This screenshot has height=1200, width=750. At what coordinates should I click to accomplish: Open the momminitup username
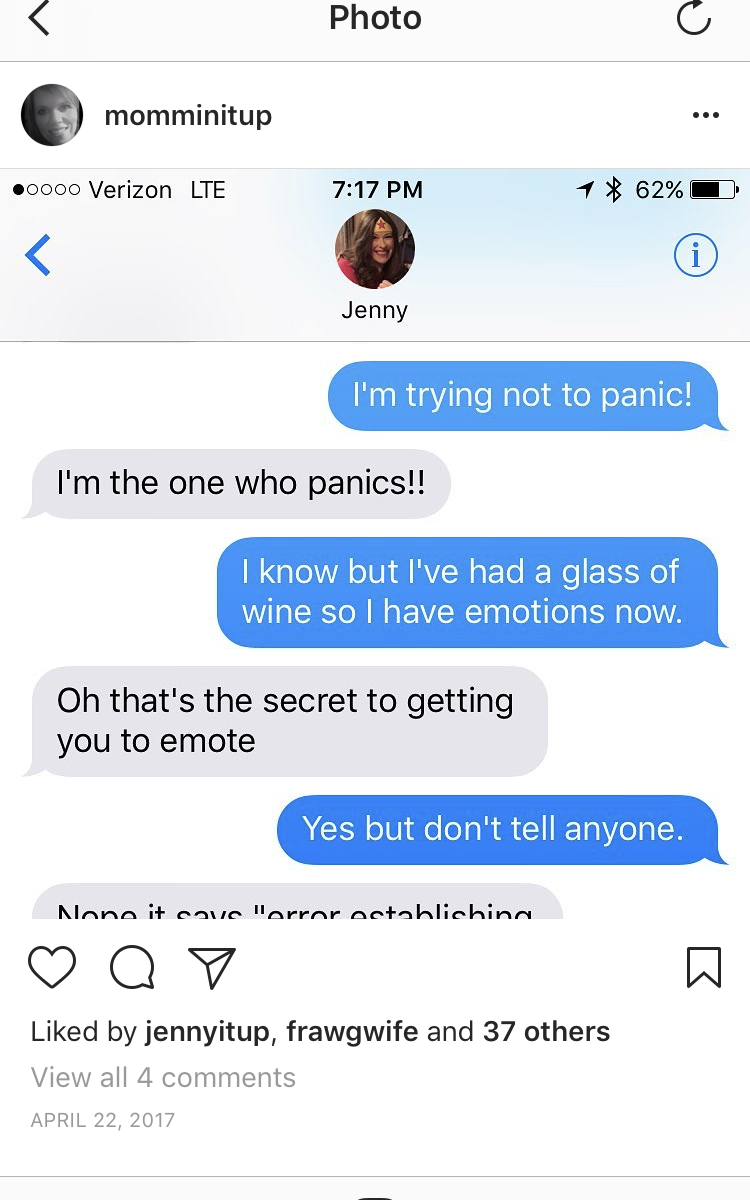click(188, 115)
